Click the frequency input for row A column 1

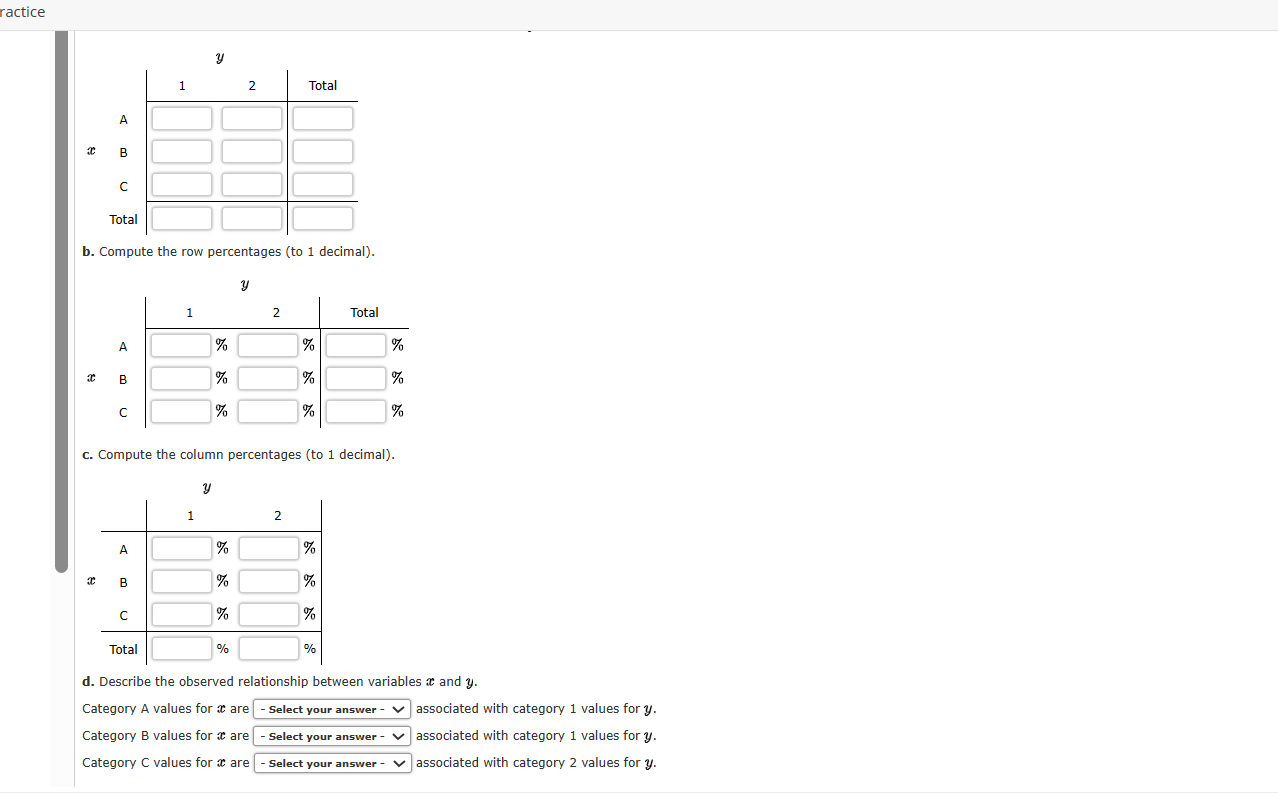pos(181,117)
